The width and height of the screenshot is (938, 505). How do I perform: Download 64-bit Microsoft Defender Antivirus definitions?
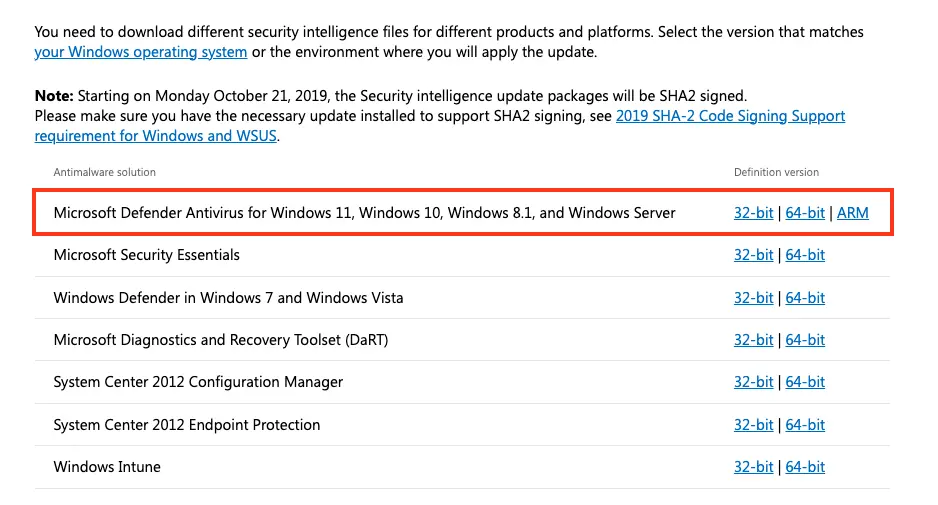click(805, 213)
